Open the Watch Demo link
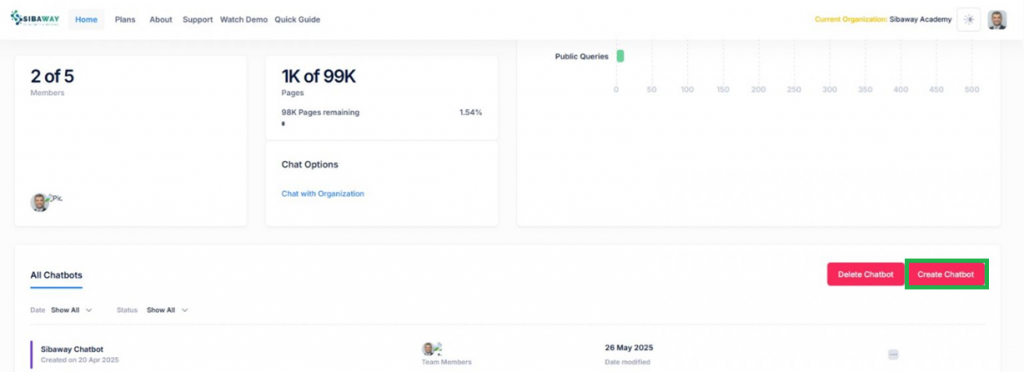This screenshot has width=1024, height=372. point(244,20)
